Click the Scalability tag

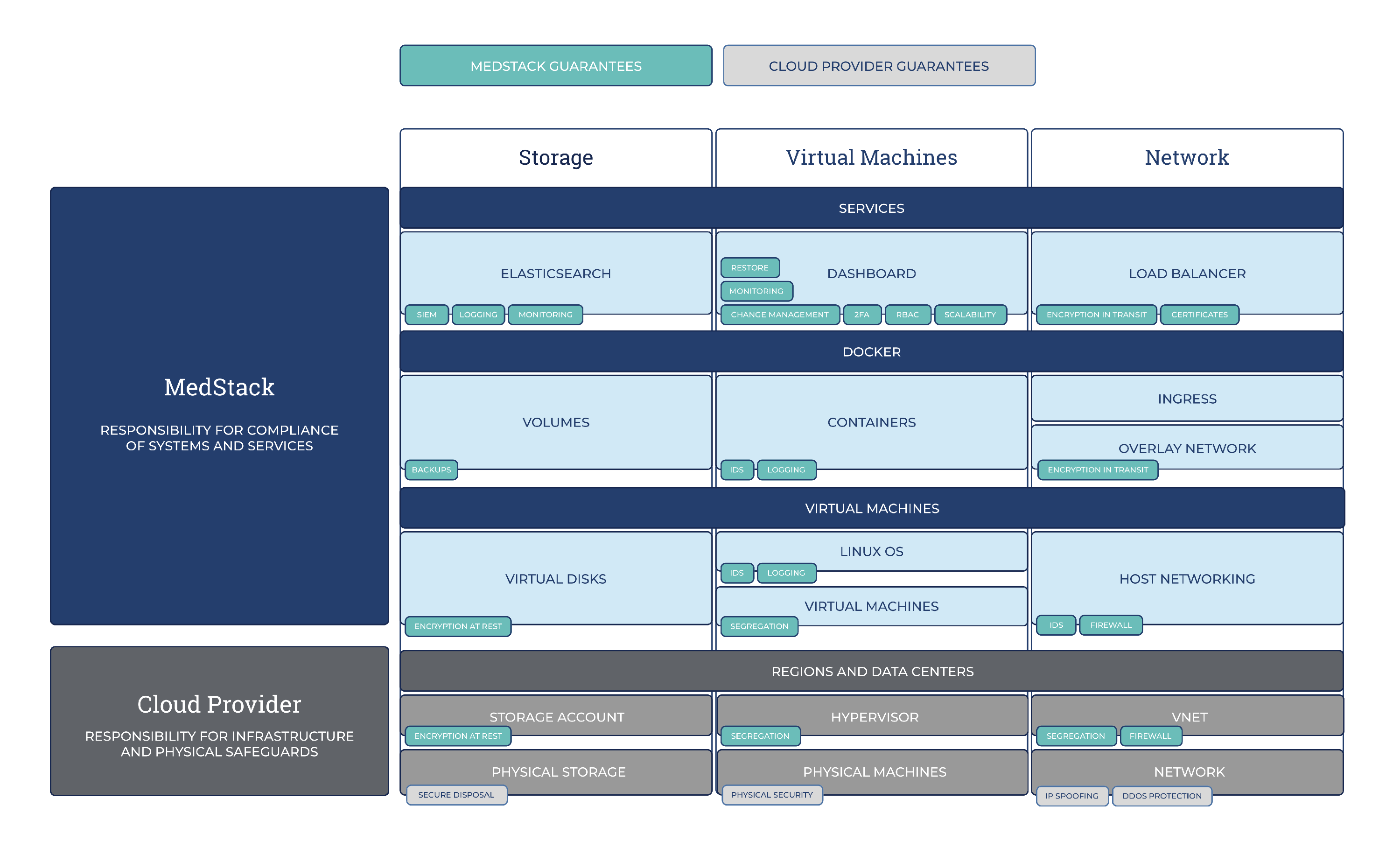[970, 315]
